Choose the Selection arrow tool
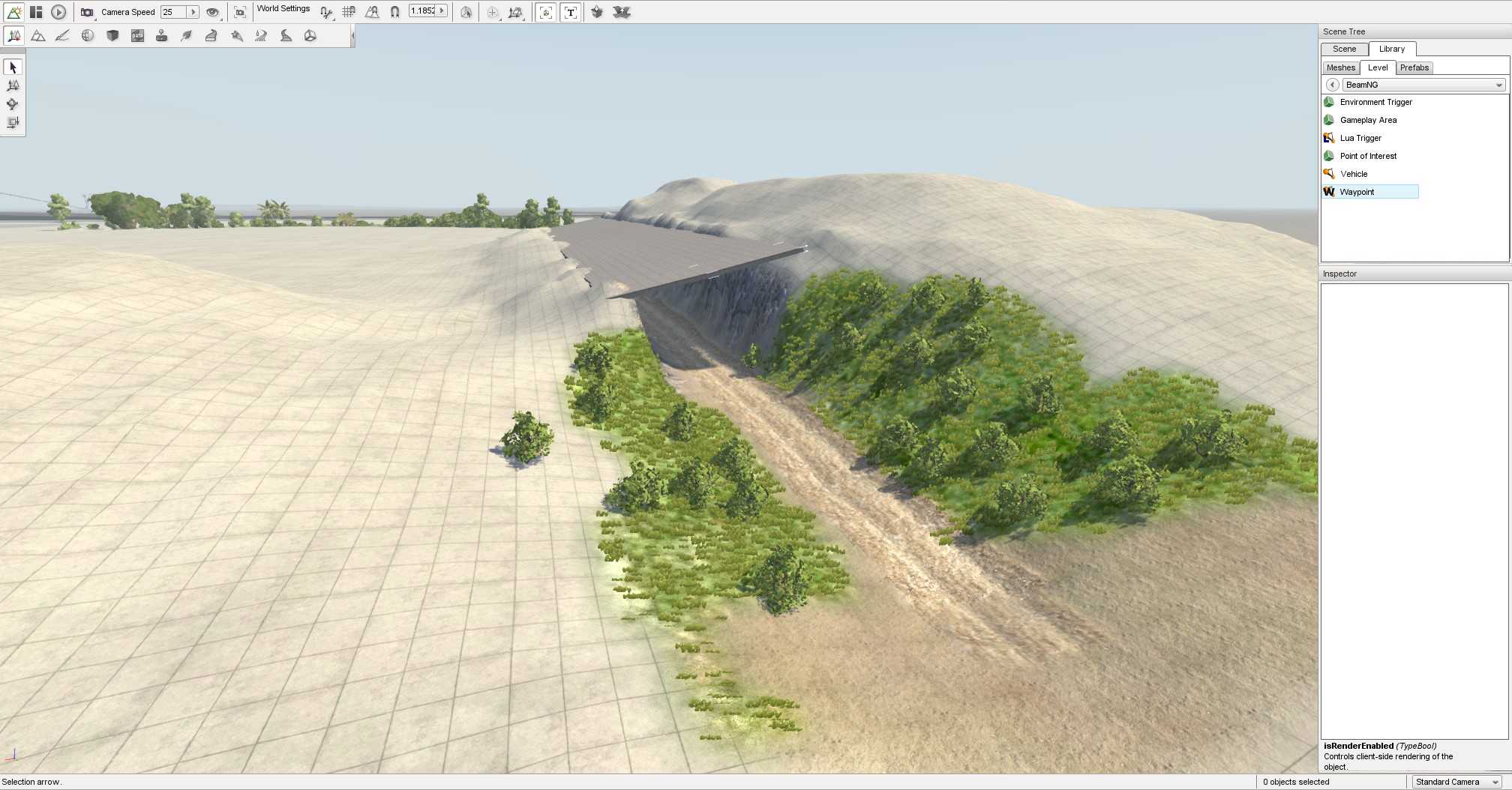Screen dimensions: 1512x790 coord(13,67)
